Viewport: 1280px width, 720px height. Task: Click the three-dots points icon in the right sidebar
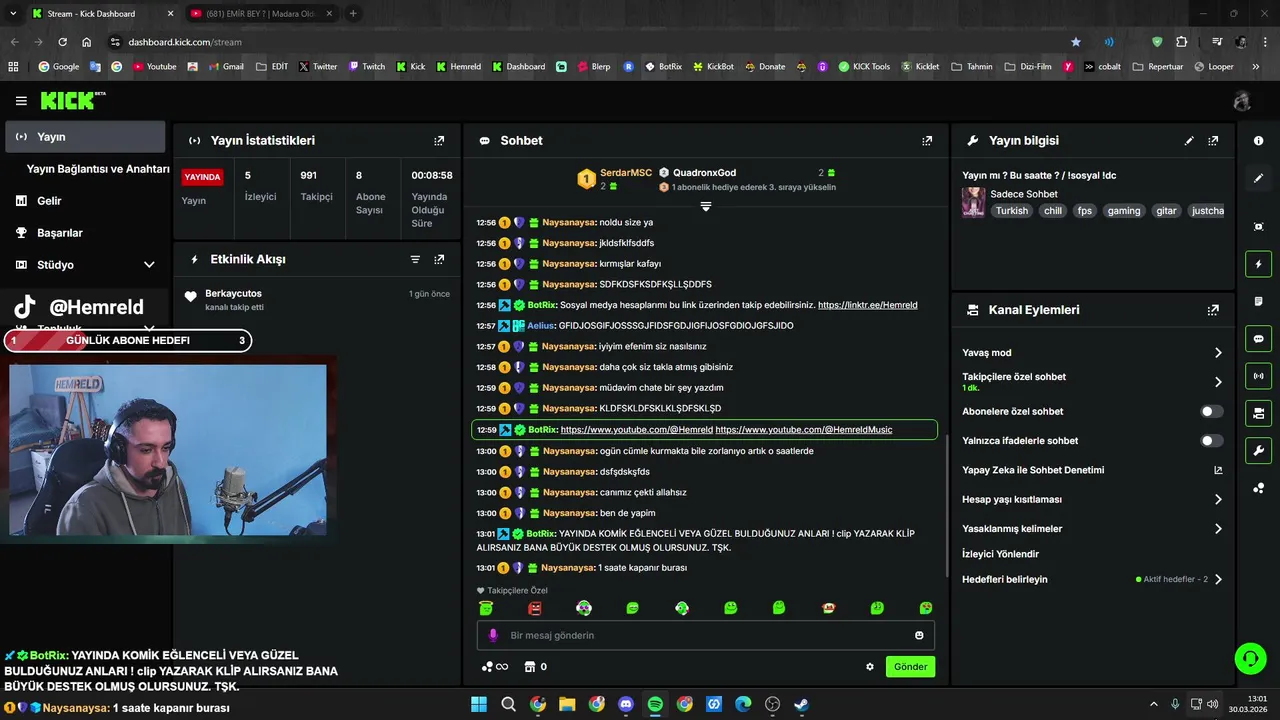click(1258, 488)
